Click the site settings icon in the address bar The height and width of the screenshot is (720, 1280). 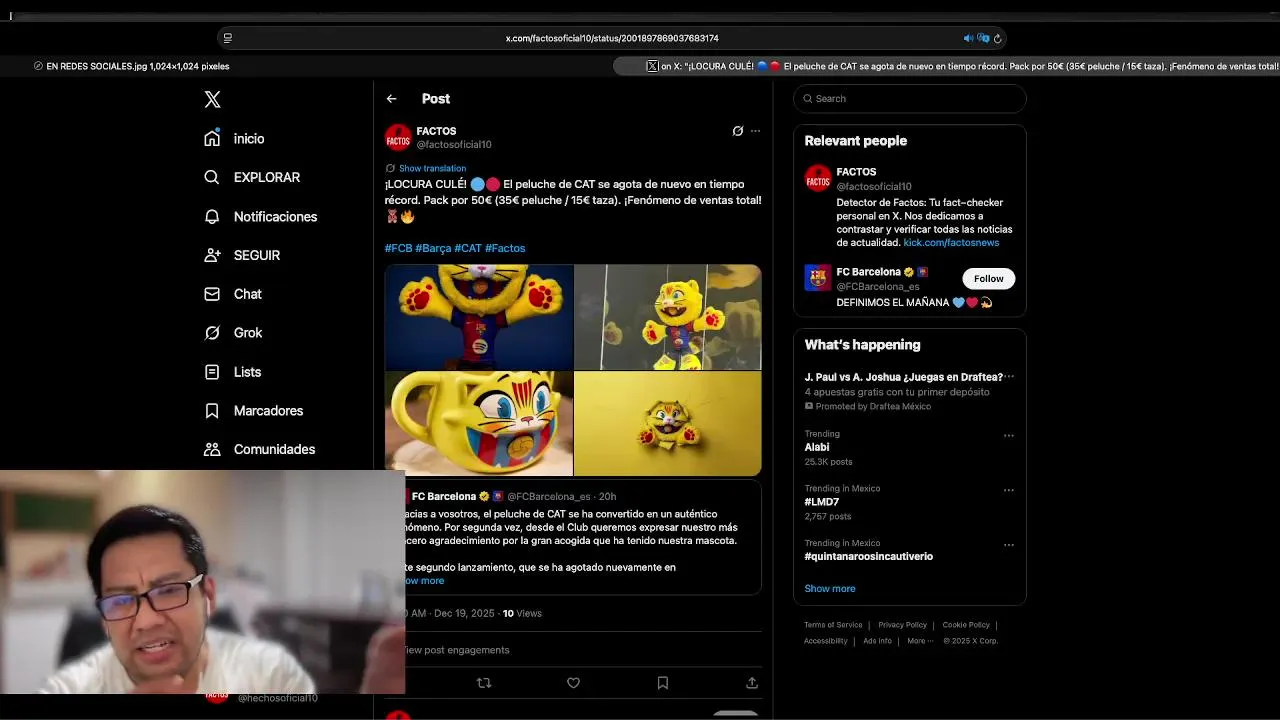(x=228, y=38)
